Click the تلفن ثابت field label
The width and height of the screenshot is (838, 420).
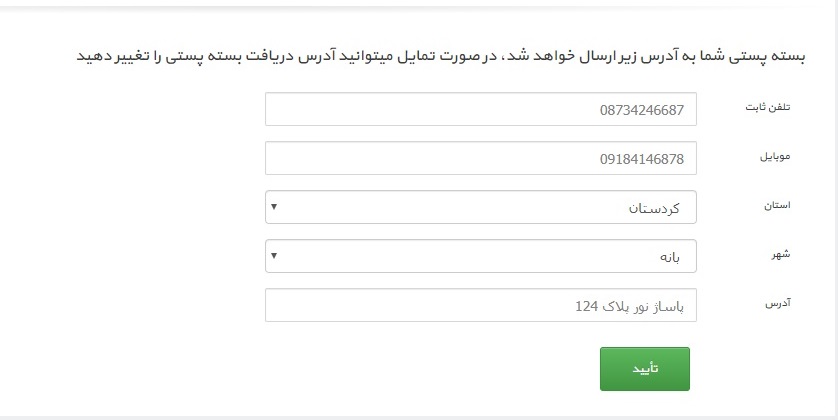click(x=767, y=107)
